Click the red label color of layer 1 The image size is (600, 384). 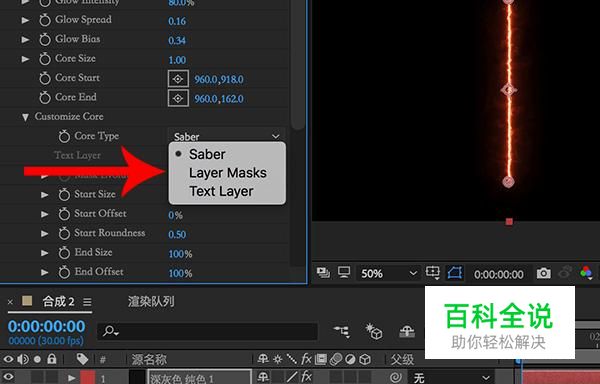point(87,378)
